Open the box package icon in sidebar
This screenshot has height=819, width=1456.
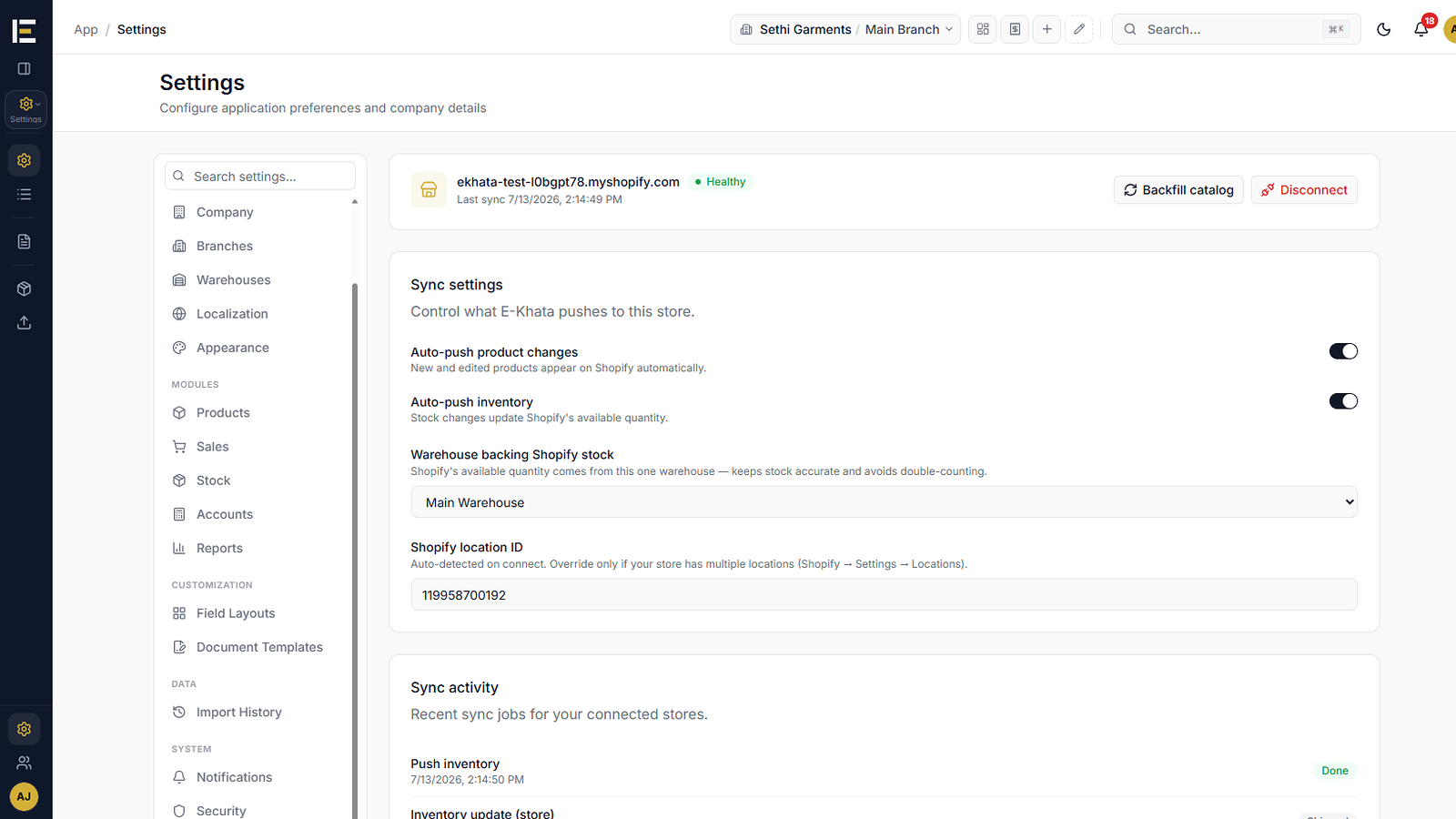[25, 288]
